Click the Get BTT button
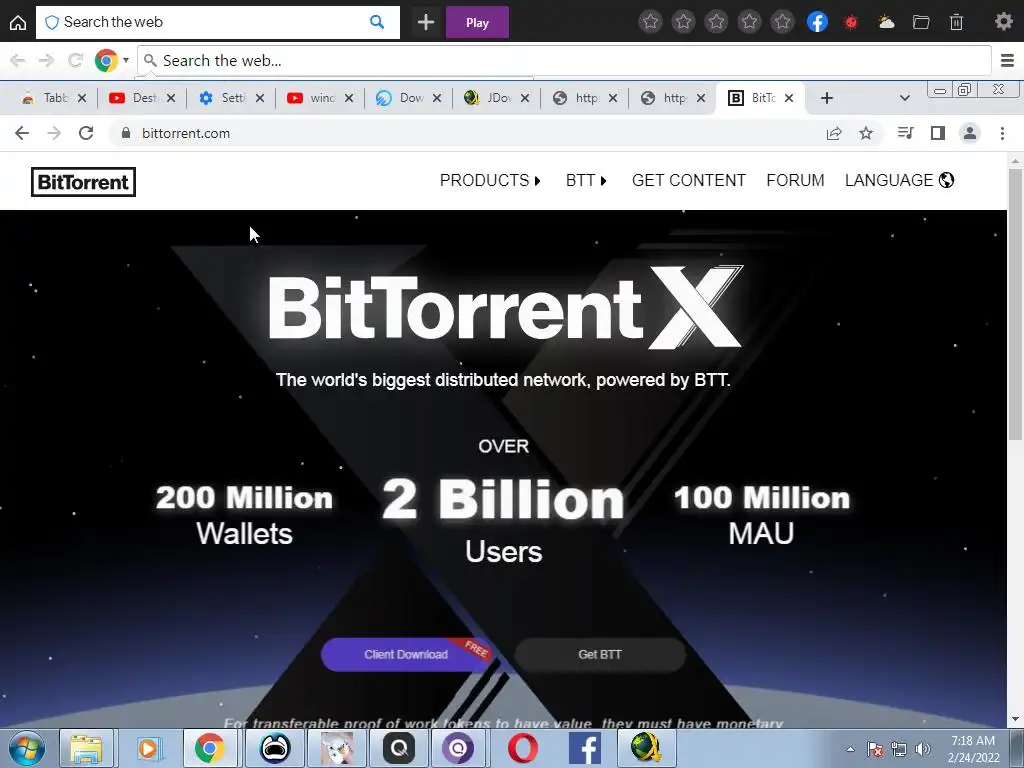The image size is (1024, 768). (x=600, y=654)
